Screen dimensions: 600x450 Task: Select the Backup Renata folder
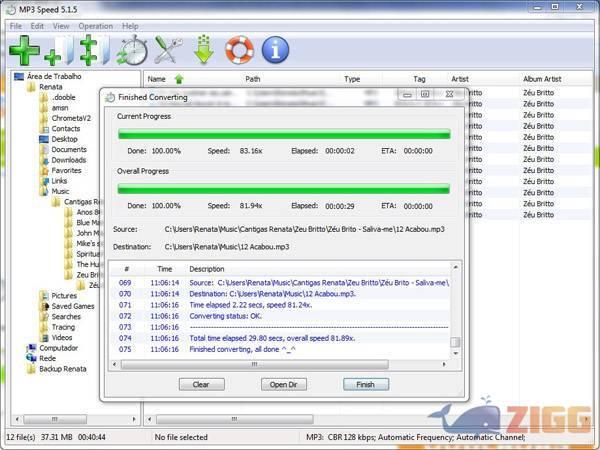[x=57, y=369]
